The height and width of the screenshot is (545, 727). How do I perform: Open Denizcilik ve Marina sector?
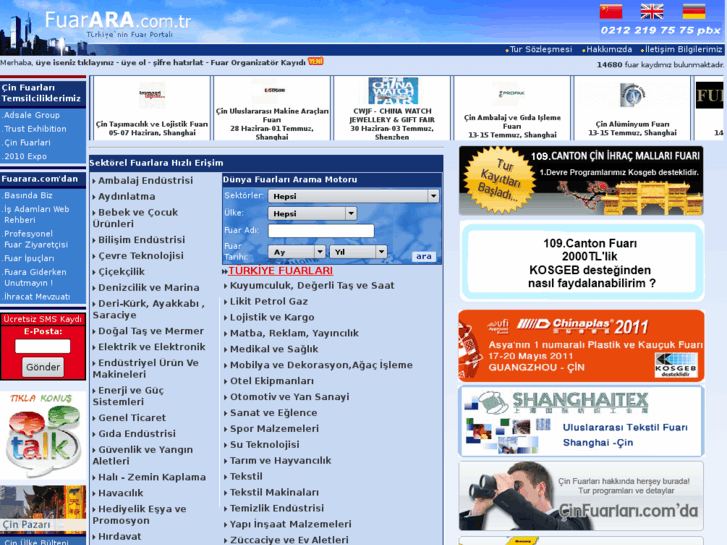click(149, 288)
